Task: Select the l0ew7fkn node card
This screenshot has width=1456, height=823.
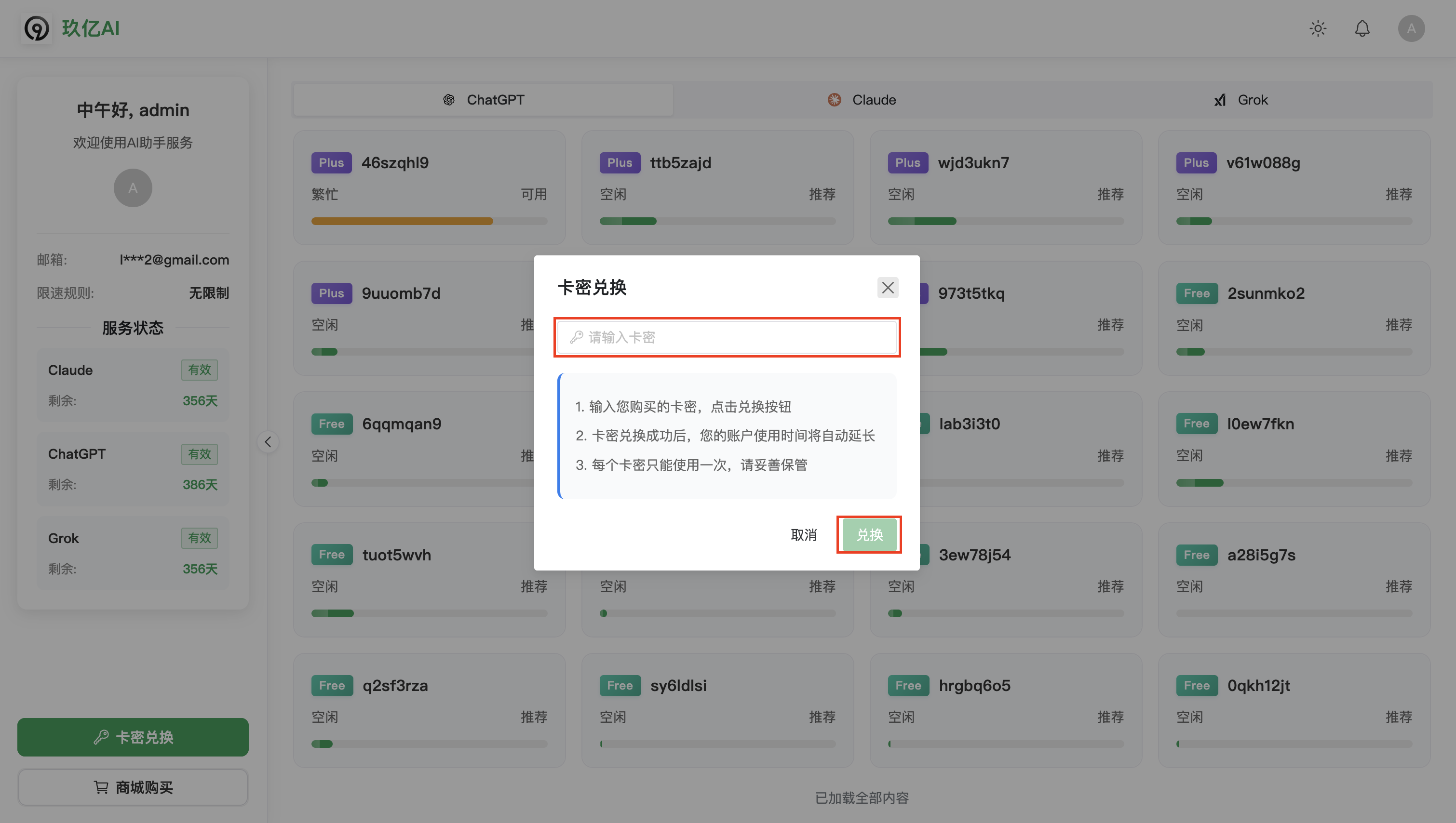Action: coord(1294,449)
